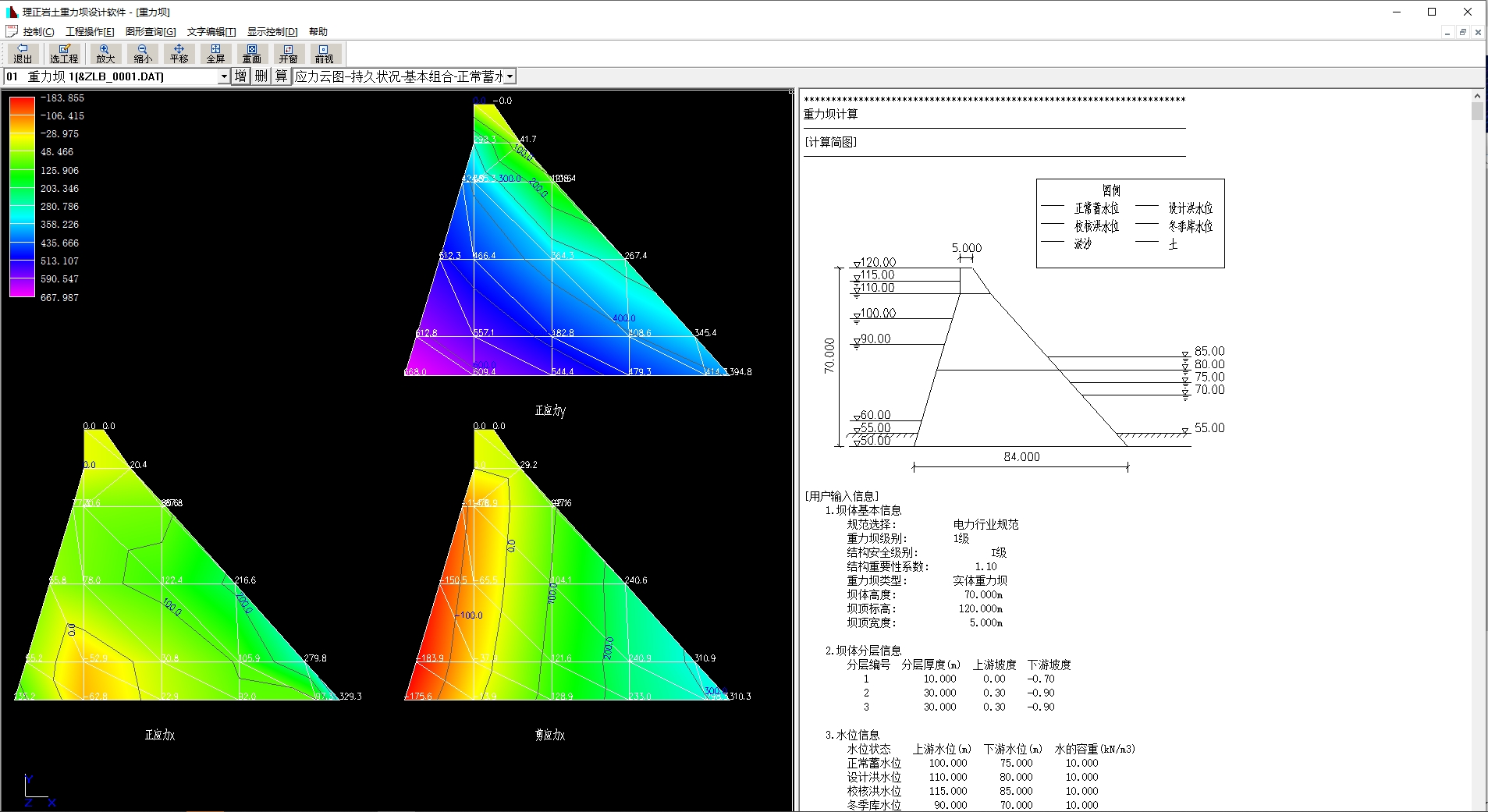This screenshot has height=812, width=1488.
Task: Open the 显示控制[D] menu
Action: click(x=272, y=32)
